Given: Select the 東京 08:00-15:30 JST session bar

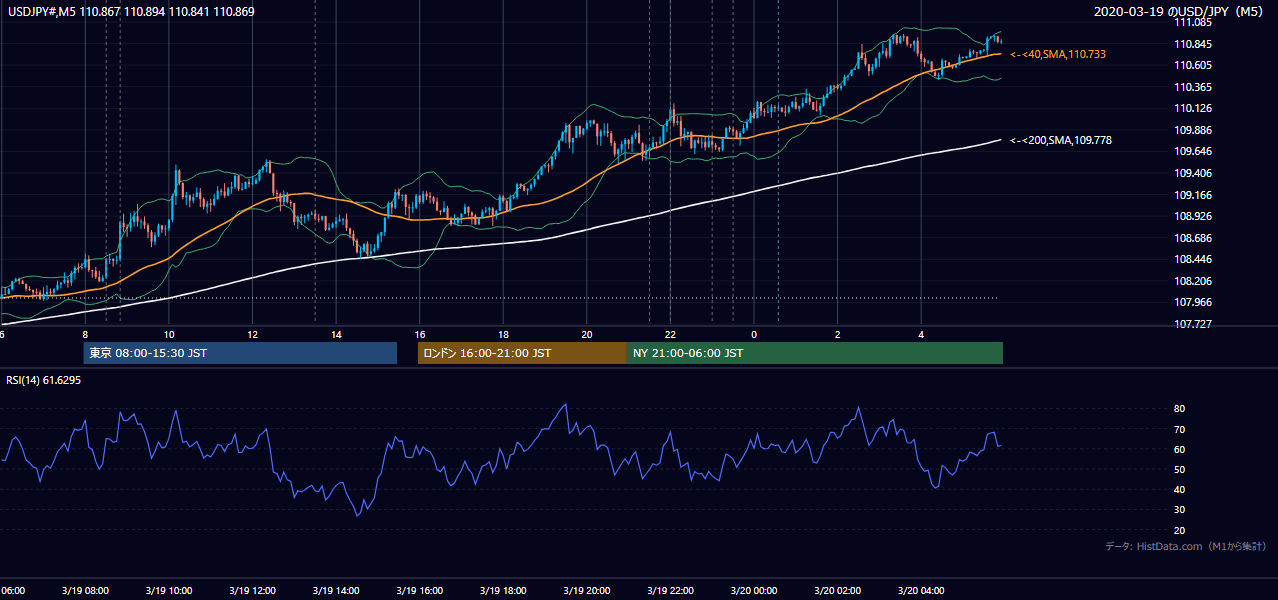Looking at the screenshot, I should click(240, 353).
